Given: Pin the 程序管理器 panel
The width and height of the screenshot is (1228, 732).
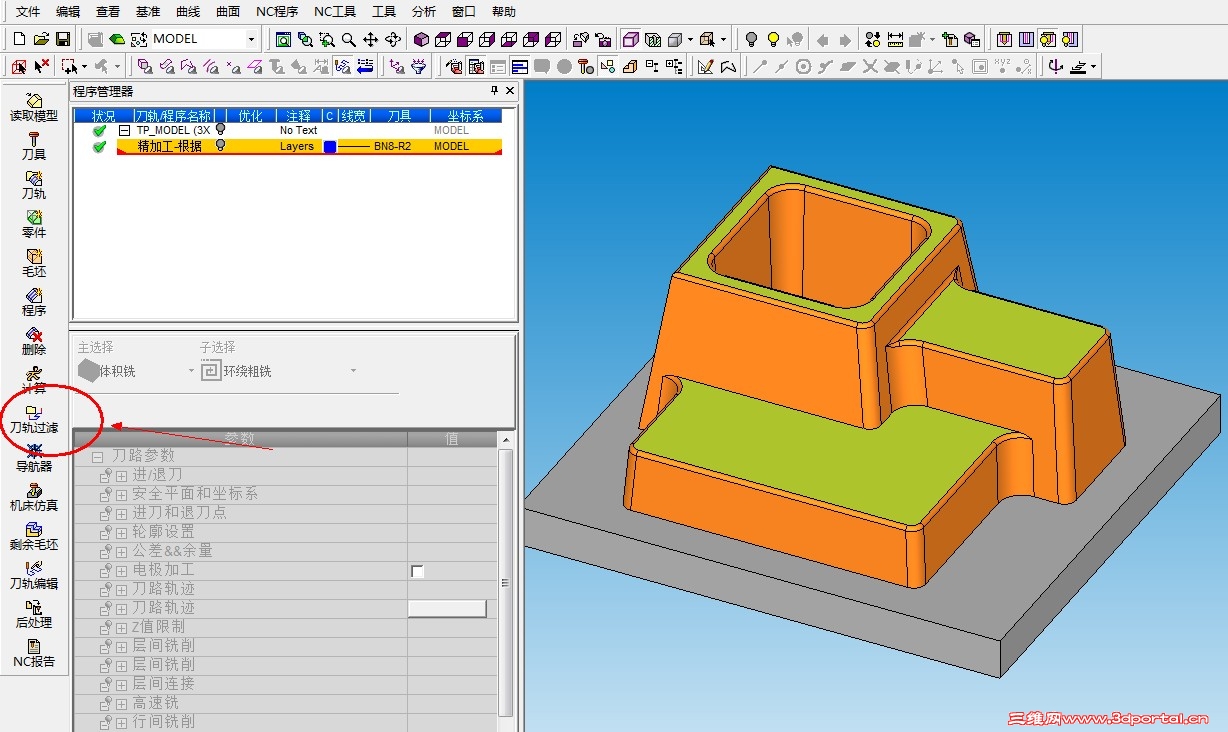Looking at the screenshot, I should pos(494,91).
